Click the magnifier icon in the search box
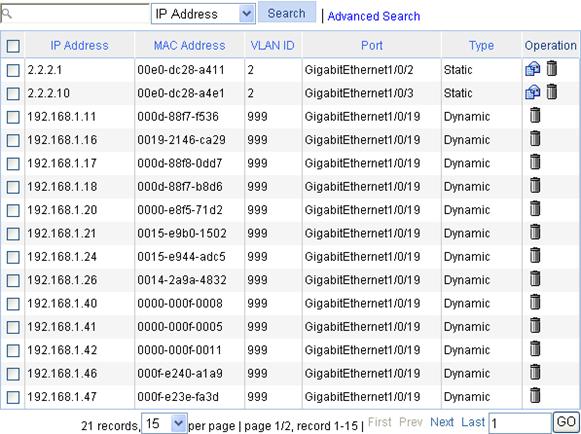581x434 pixels. click(7, 14)
